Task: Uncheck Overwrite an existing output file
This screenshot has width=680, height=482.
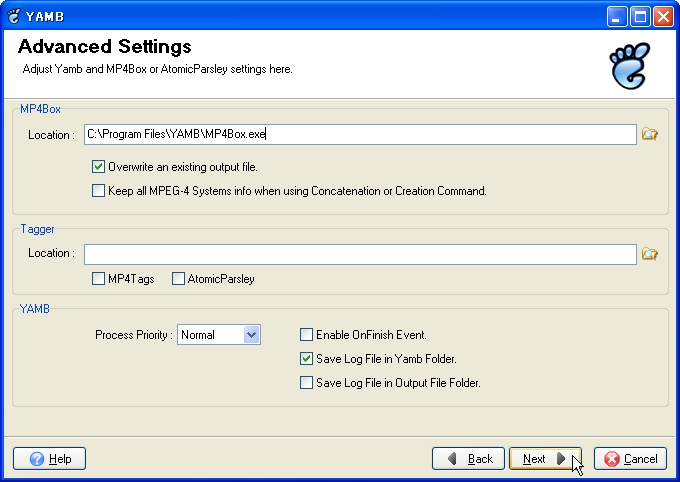Action: [98, 167]
